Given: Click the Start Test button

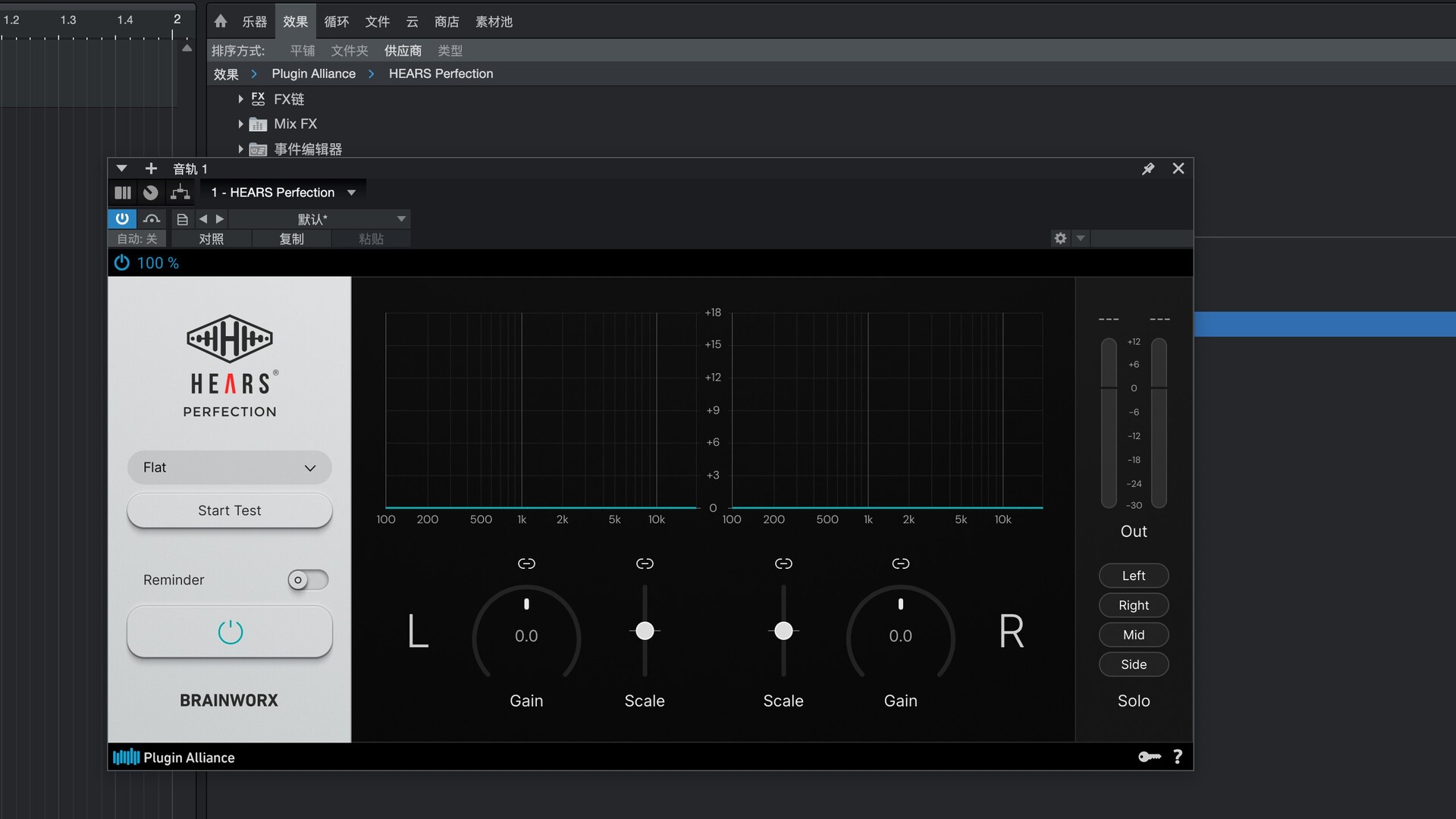Looking at the screenshot, I should pyautogui.click(x=230, y=510).
